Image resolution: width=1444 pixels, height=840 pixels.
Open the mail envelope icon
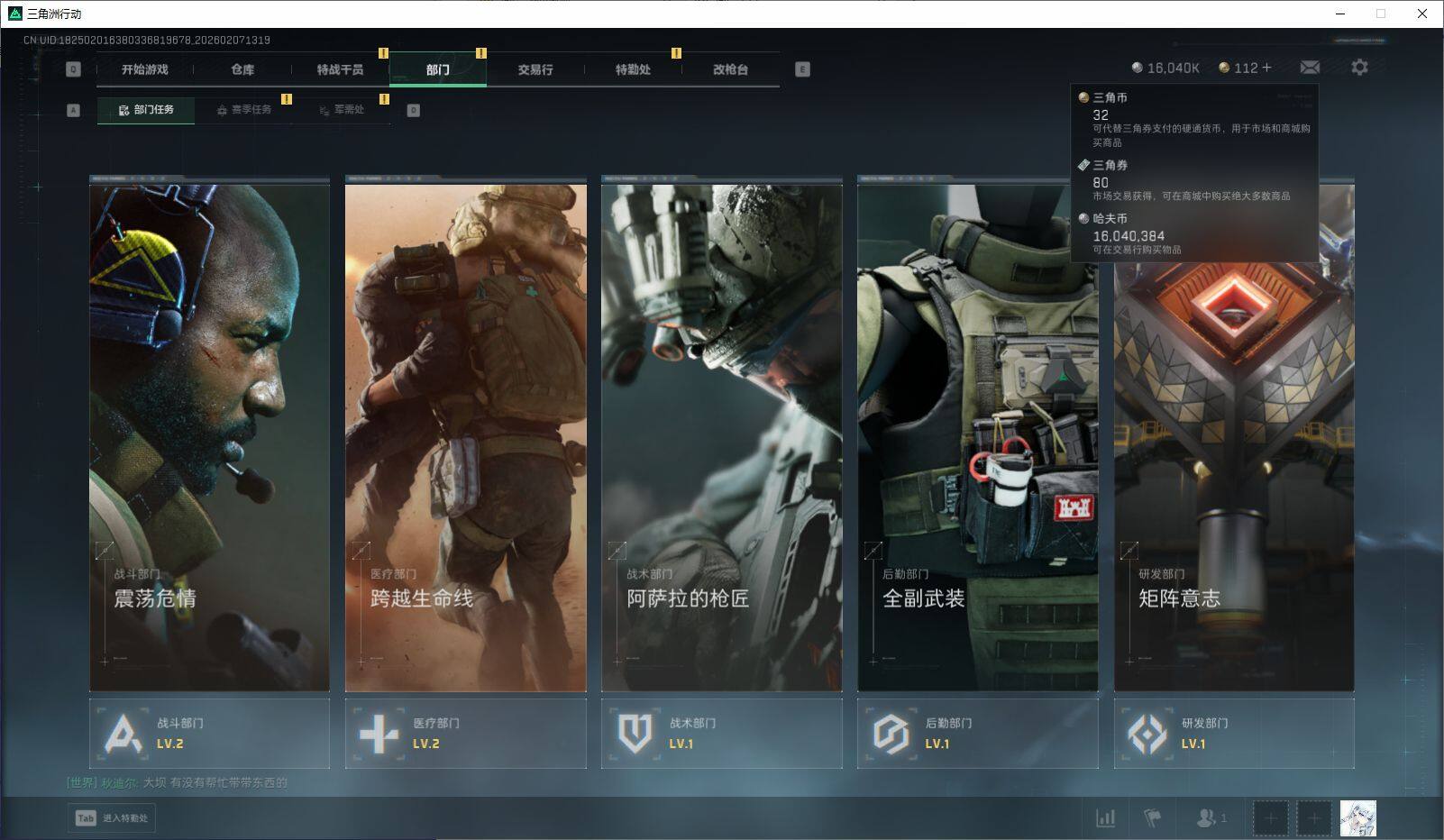1310,68
